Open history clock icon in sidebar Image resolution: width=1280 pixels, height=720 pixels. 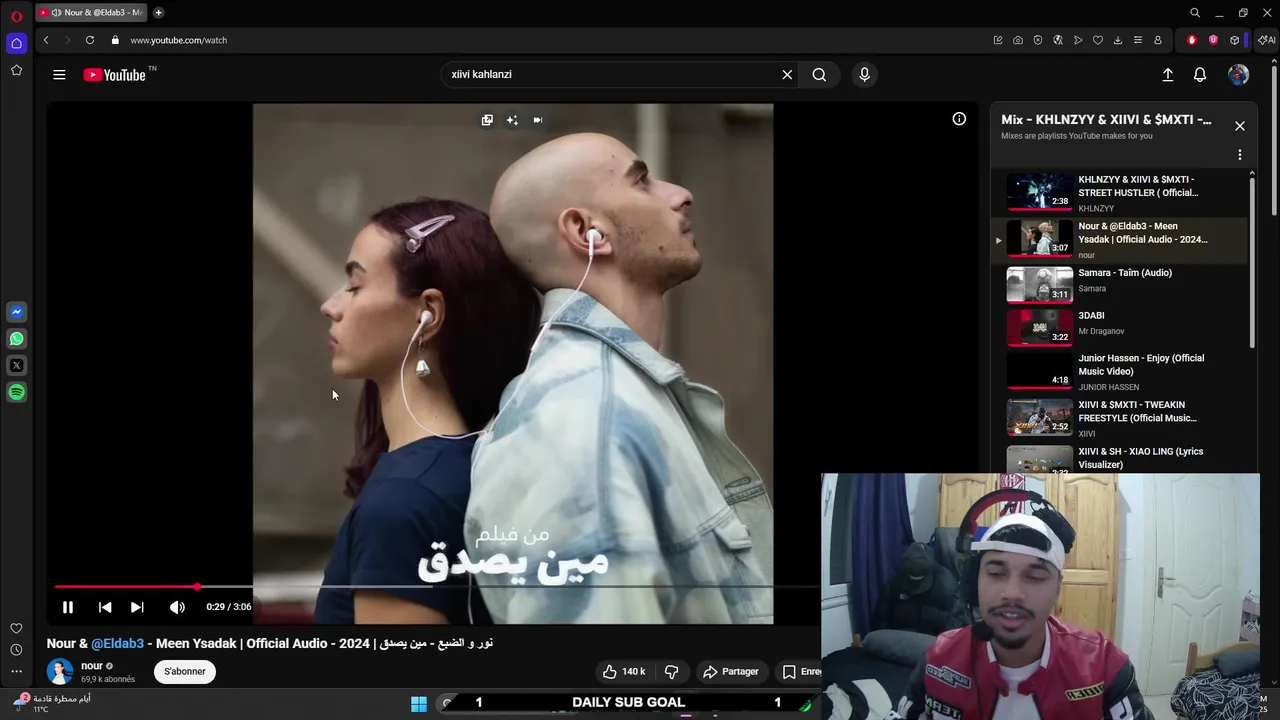coord(16,650)
